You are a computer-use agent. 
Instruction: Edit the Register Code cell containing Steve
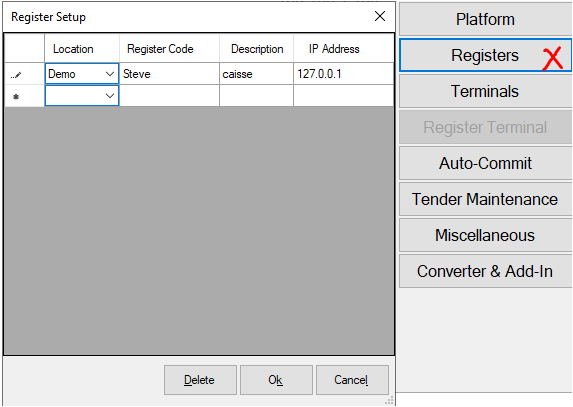(x=169, y=74)
